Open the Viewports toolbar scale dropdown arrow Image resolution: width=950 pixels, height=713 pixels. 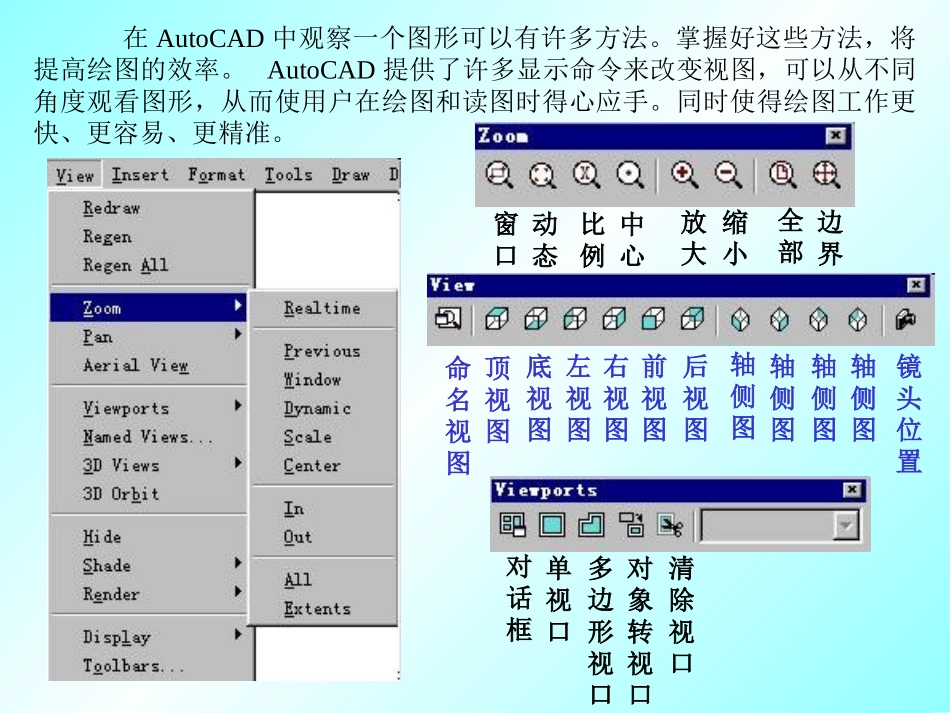(x=845, y=525)
